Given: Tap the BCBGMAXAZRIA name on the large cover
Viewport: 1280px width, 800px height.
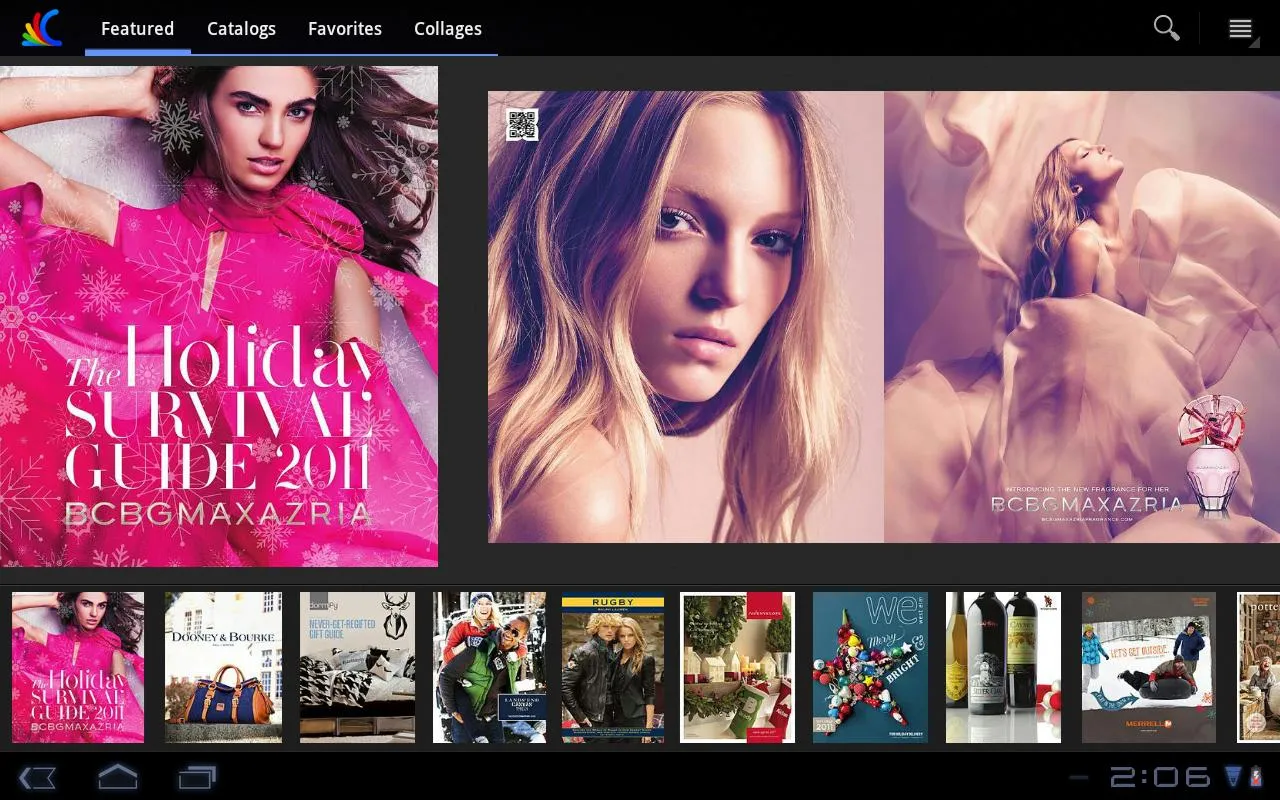Looking at the screenshot, I should click(x=218, y=514).
